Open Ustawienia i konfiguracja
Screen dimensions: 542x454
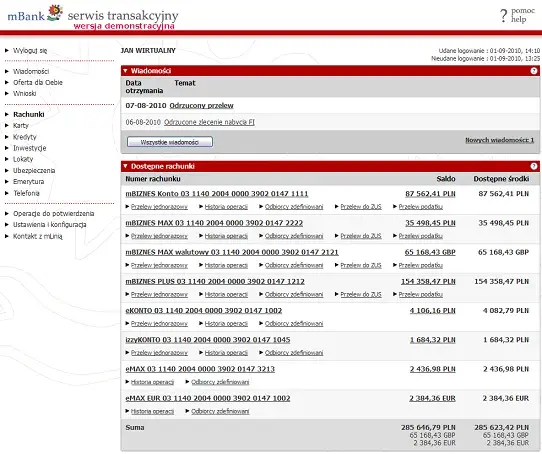(49, 225)
